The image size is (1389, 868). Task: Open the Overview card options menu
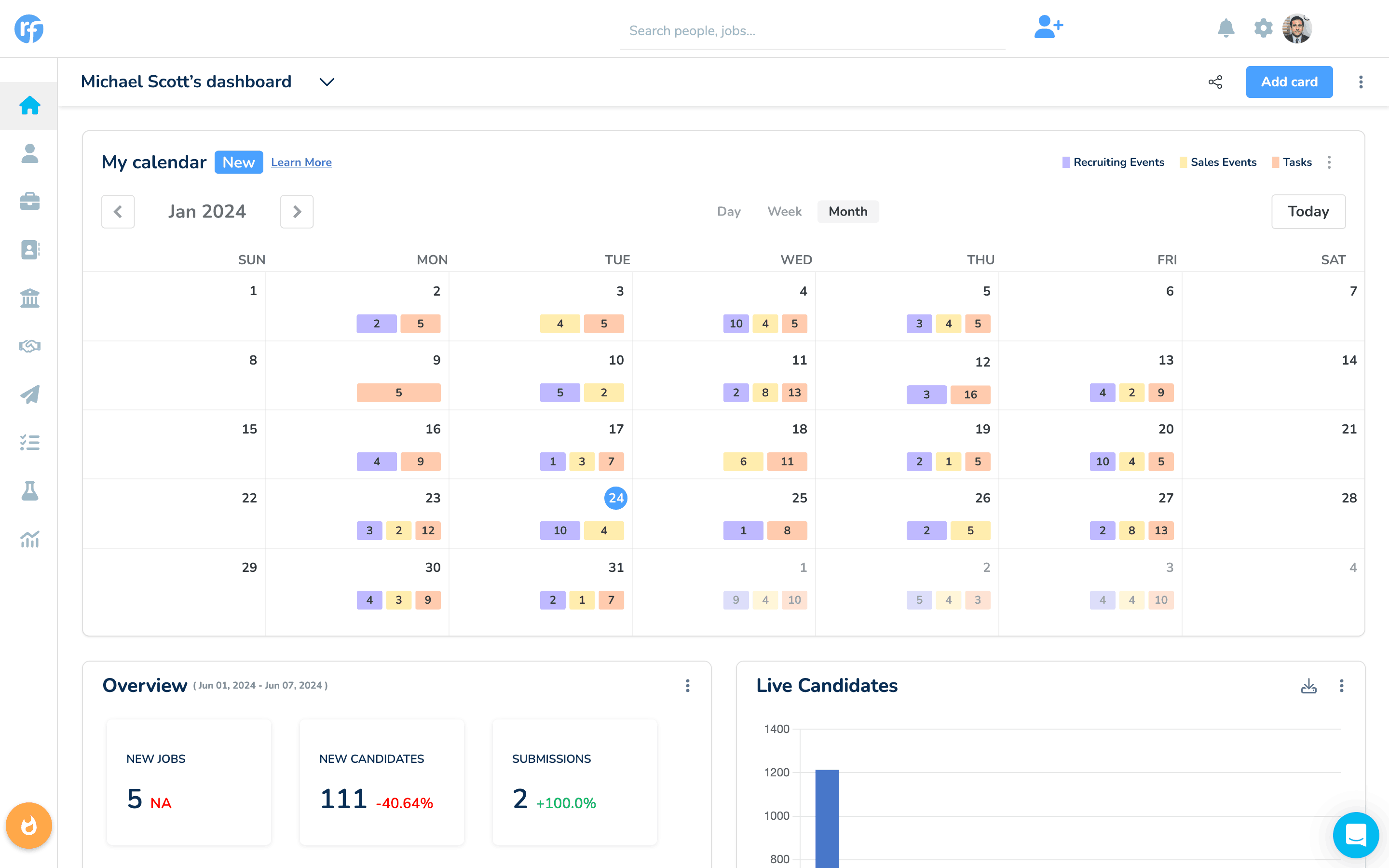[x=688, y=685]
